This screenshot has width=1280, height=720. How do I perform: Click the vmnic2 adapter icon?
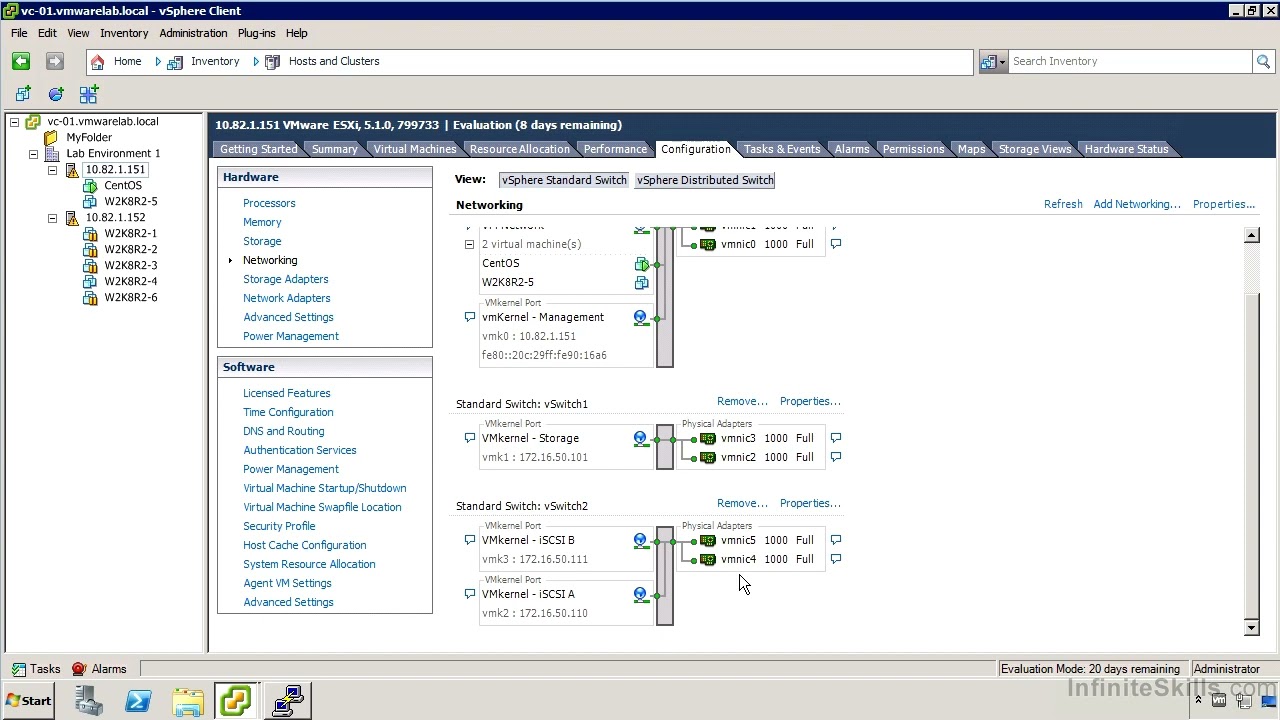708,457
